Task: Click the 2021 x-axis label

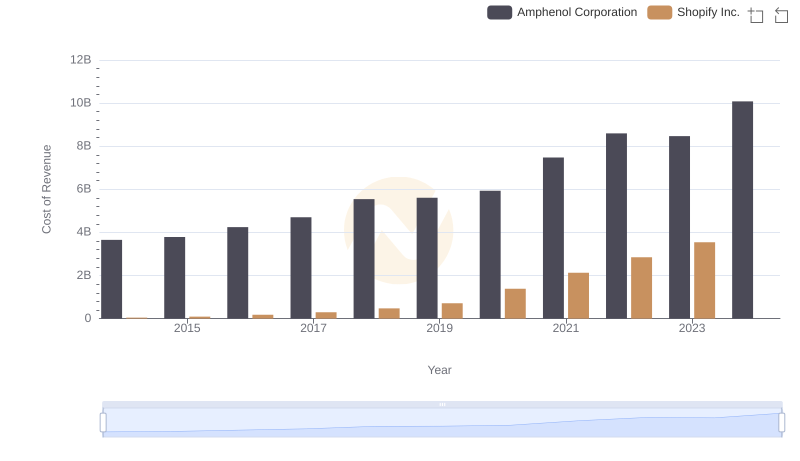Action: coord(566,328)
